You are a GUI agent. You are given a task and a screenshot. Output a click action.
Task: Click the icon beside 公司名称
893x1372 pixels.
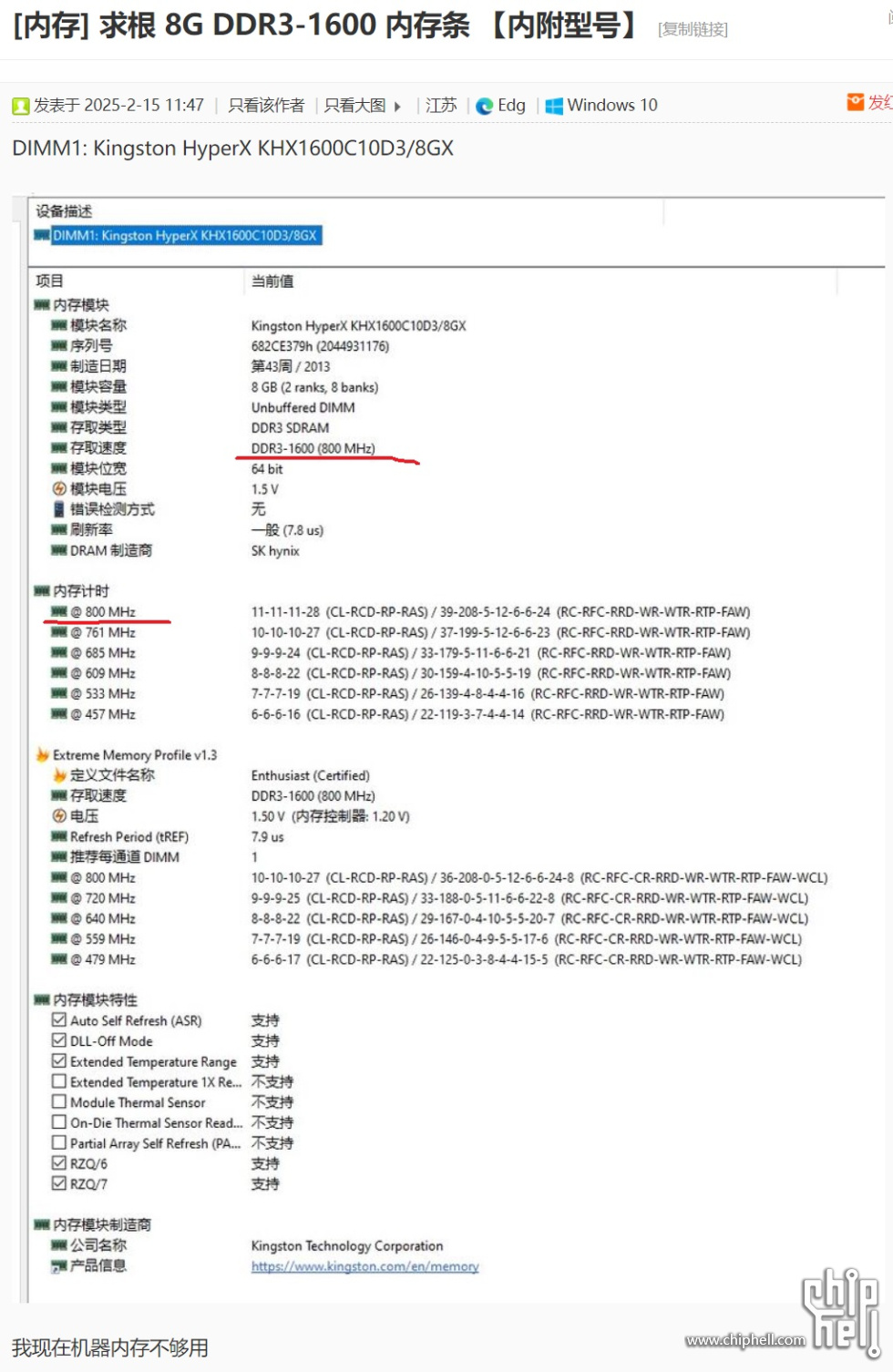[x=59, y=1245]
